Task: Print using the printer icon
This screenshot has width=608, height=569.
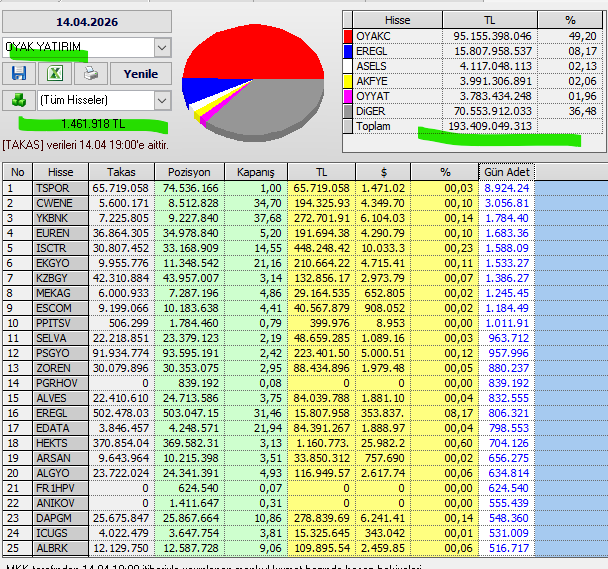Action: [91, 73]
